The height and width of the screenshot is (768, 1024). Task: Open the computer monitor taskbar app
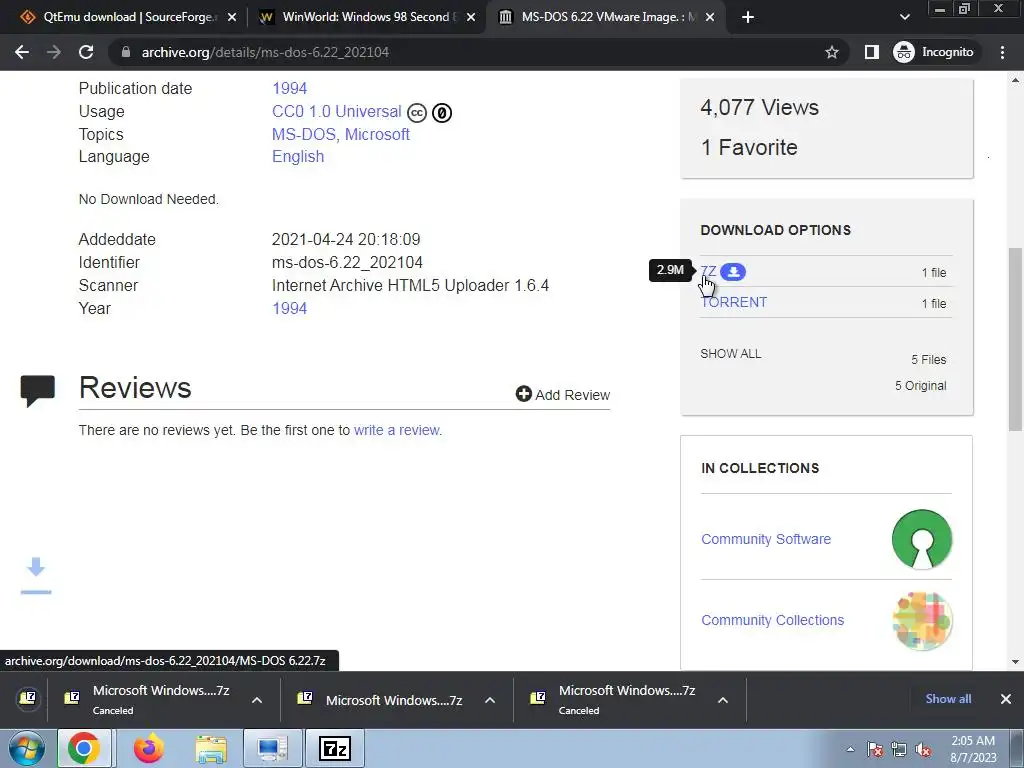point(272,748)
